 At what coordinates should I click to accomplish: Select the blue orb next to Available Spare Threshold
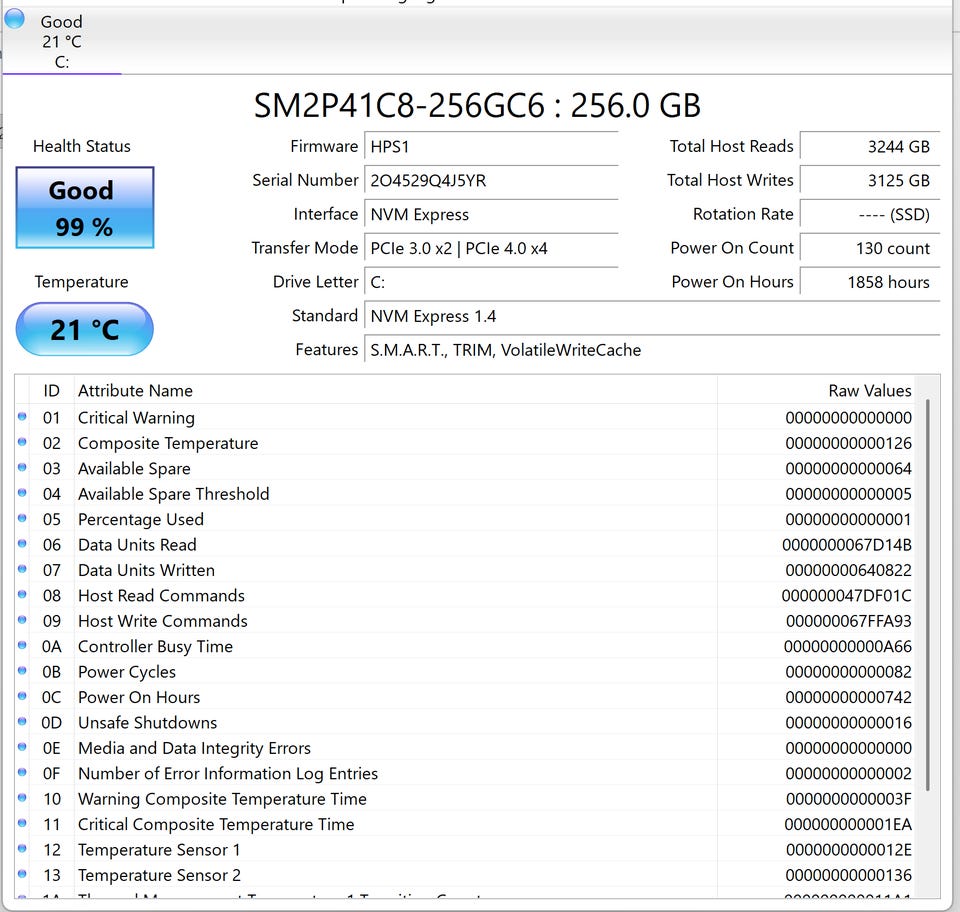tap(22, 493)
